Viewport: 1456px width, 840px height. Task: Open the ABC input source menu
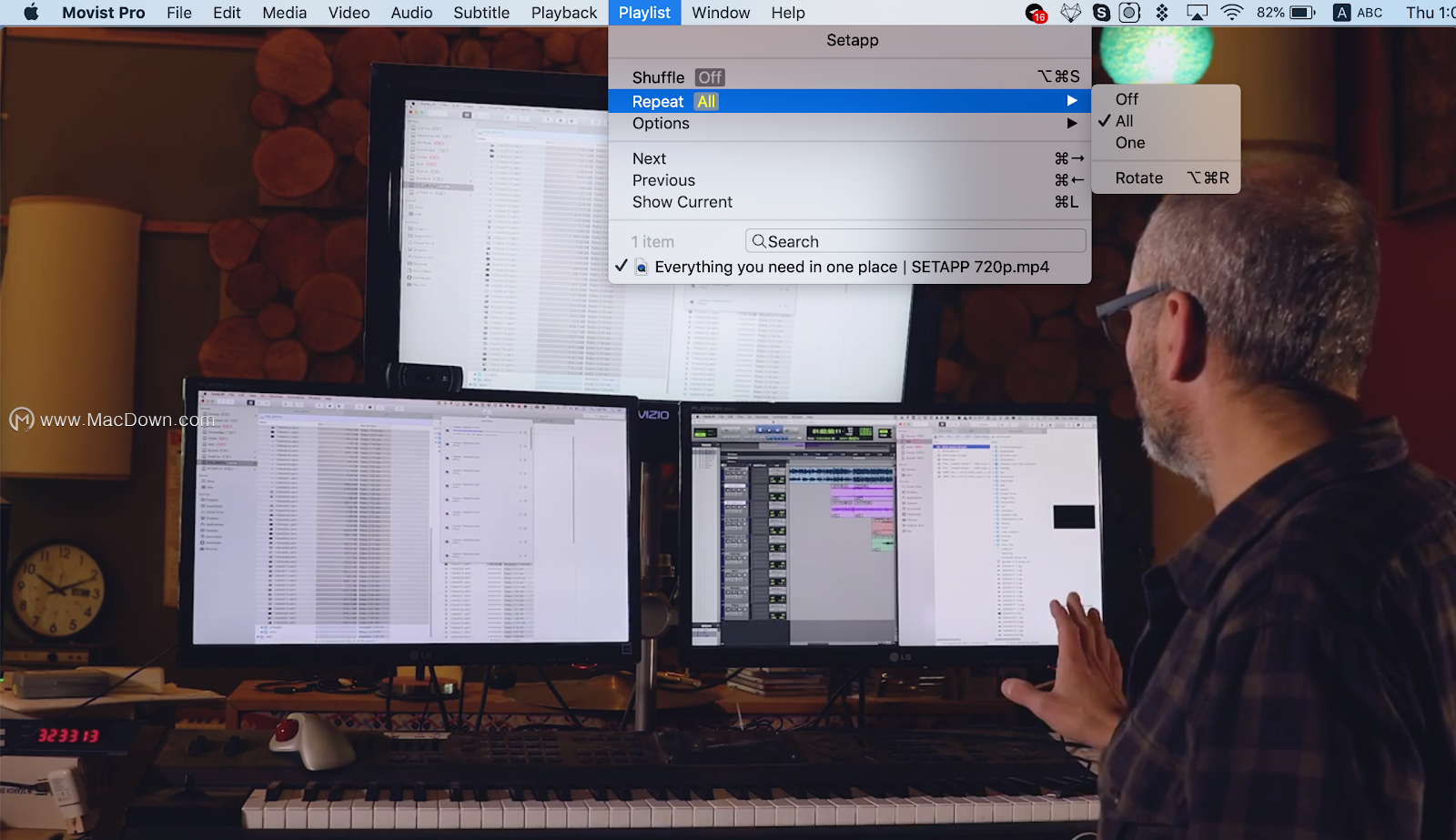click(1358, 13)
